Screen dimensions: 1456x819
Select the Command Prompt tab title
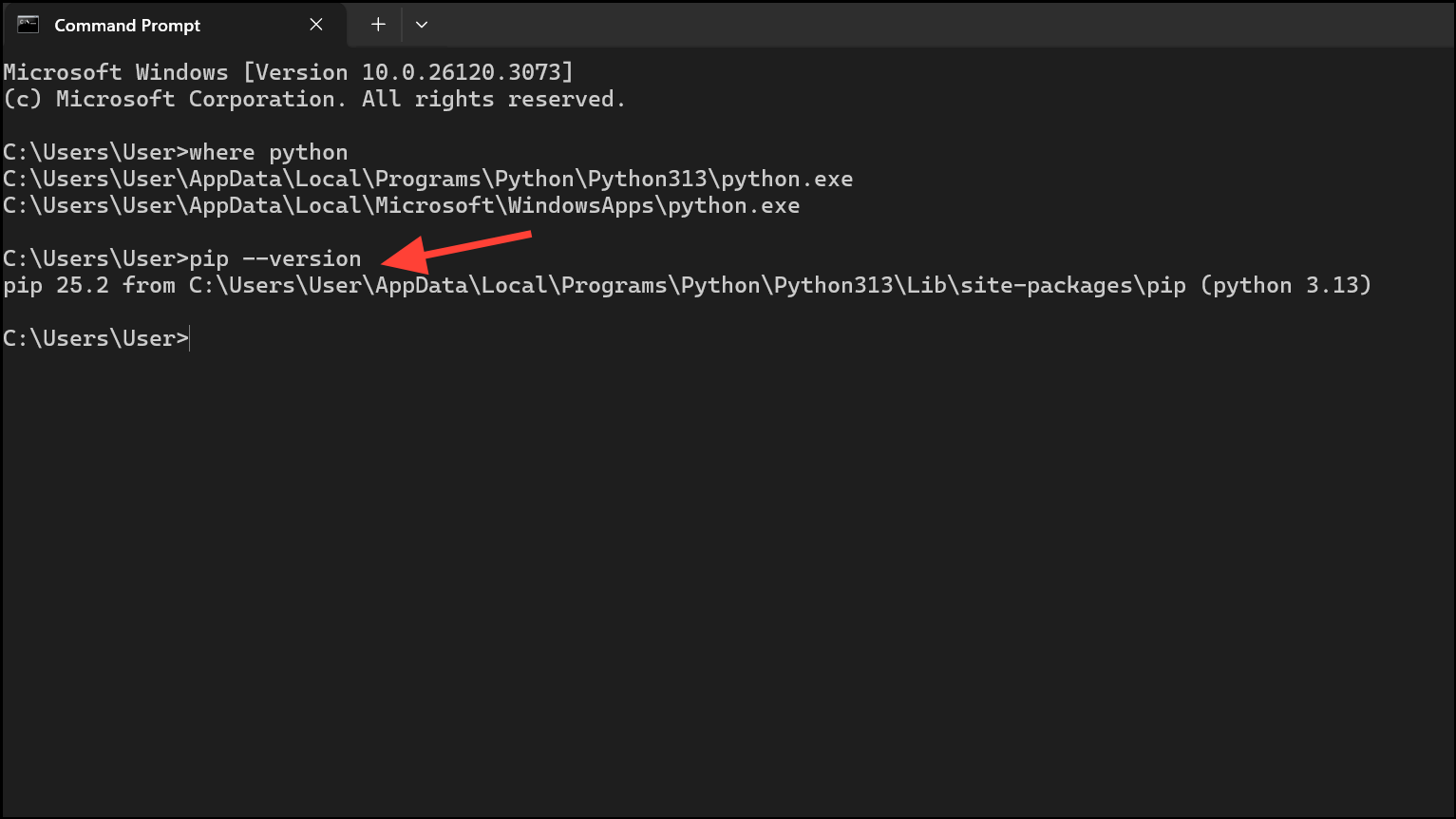[127, 26]
